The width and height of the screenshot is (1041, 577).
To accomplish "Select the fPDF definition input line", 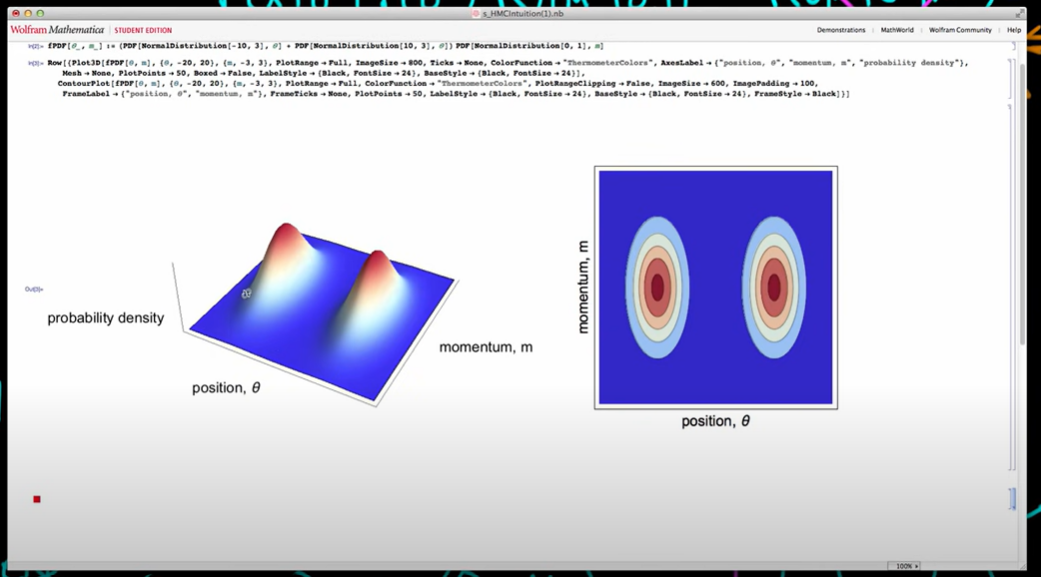I will click(325, 46).
